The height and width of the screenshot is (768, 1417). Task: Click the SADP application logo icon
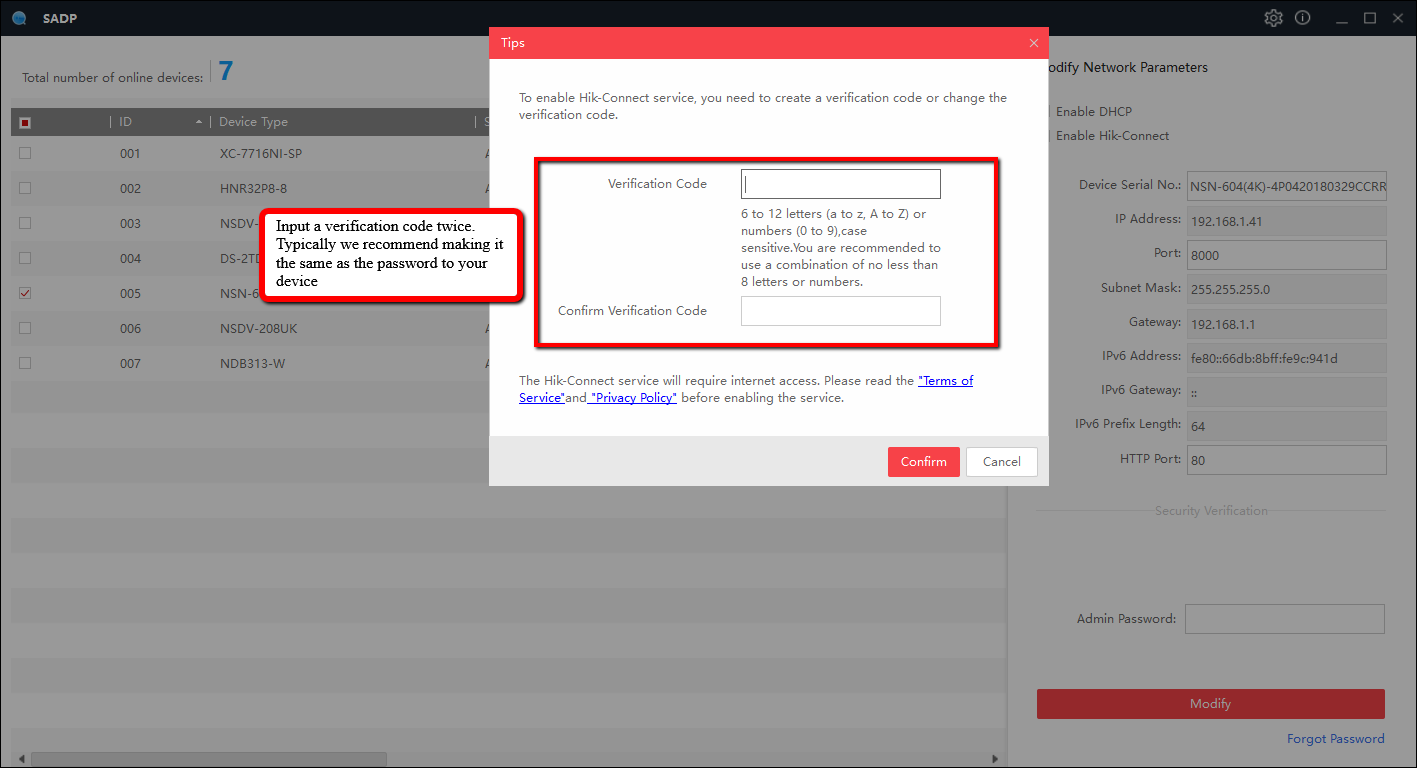[x=19, y=18]
